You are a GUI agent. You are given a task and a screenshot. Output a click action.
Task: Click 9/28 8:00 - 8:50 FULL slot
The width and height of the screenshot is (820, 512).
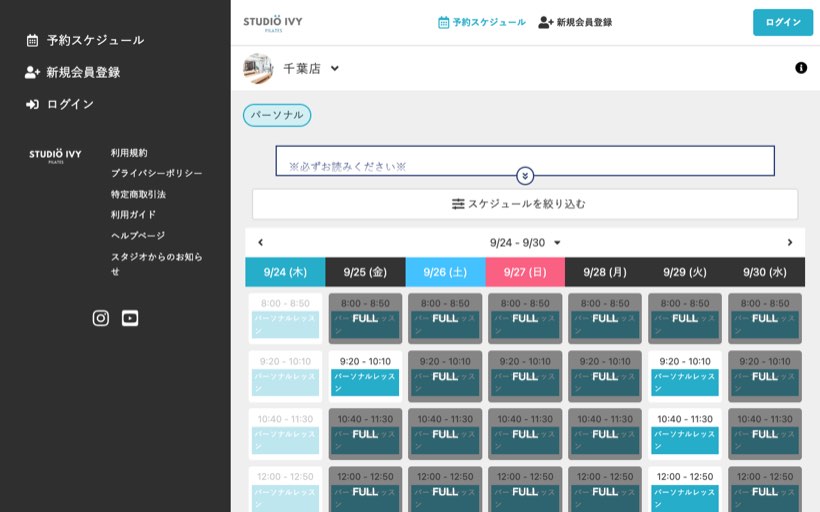pyautogui.click(x=605, y=318)
